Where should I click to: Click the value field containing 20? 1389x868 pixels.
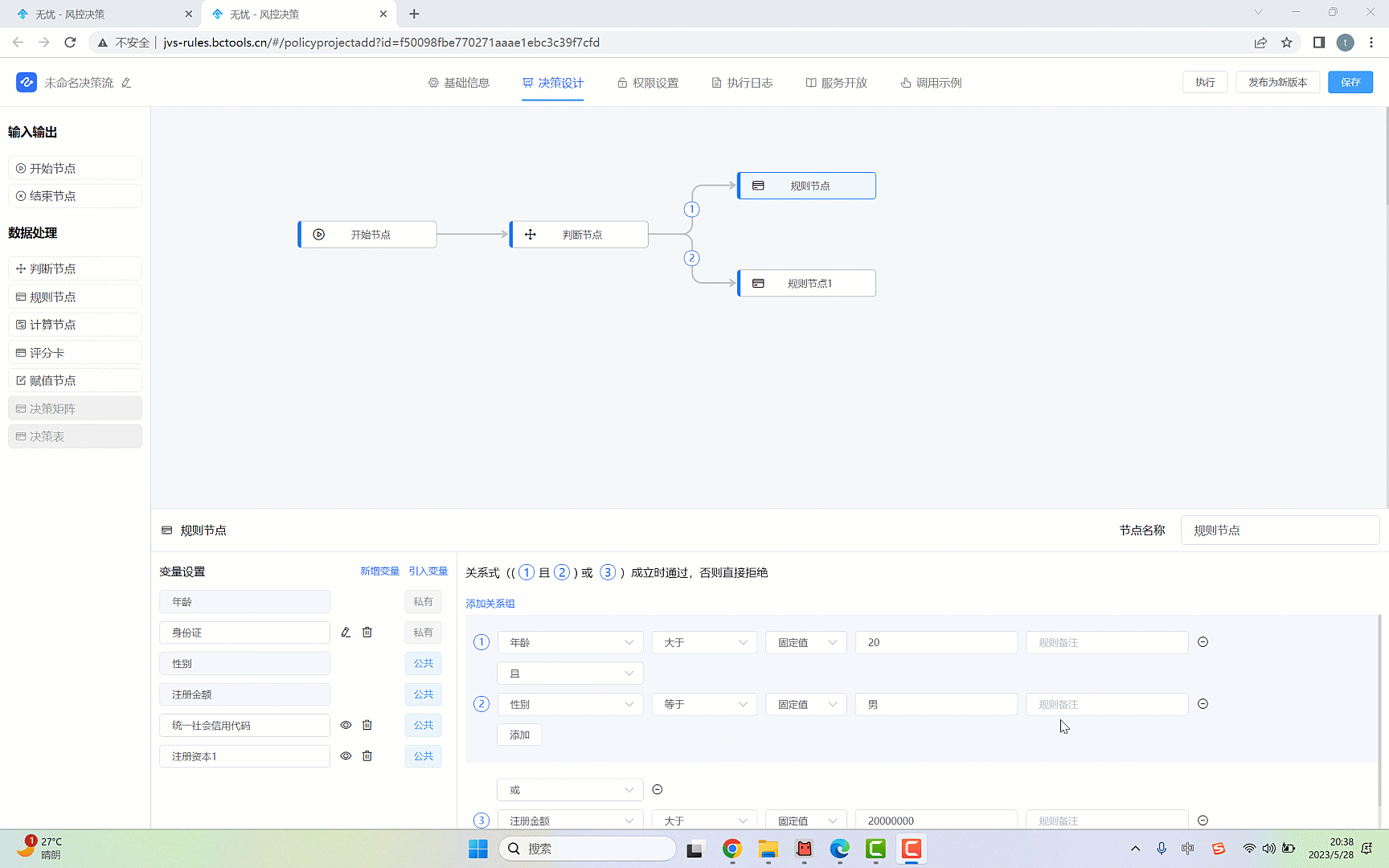936,642
